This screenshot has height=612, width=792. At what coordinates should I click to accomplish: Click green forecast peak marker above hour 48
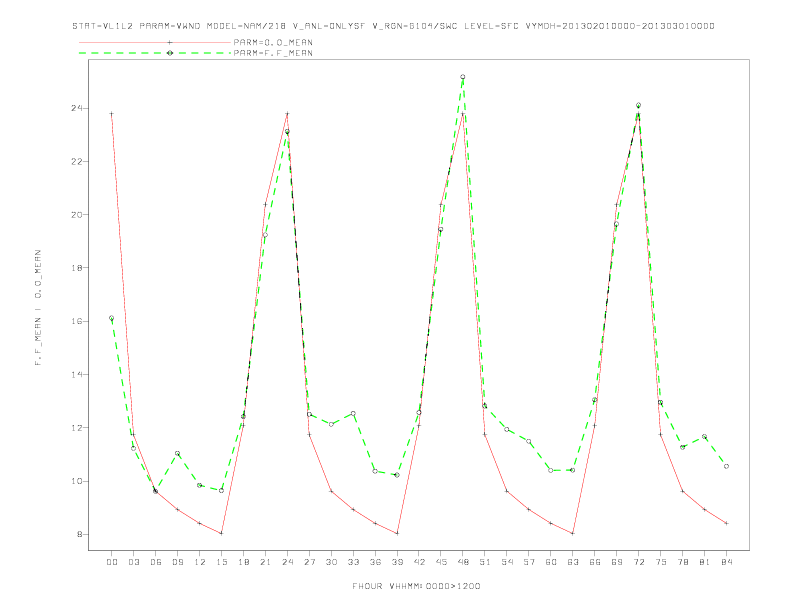point(463,77)
